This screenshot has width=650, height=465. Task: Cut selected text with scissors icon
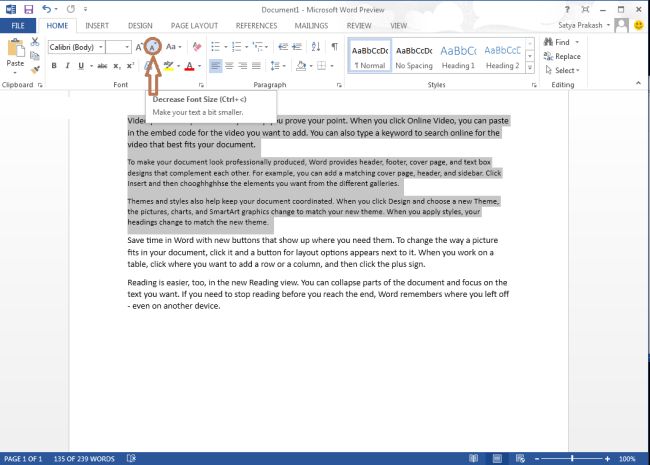35,41
